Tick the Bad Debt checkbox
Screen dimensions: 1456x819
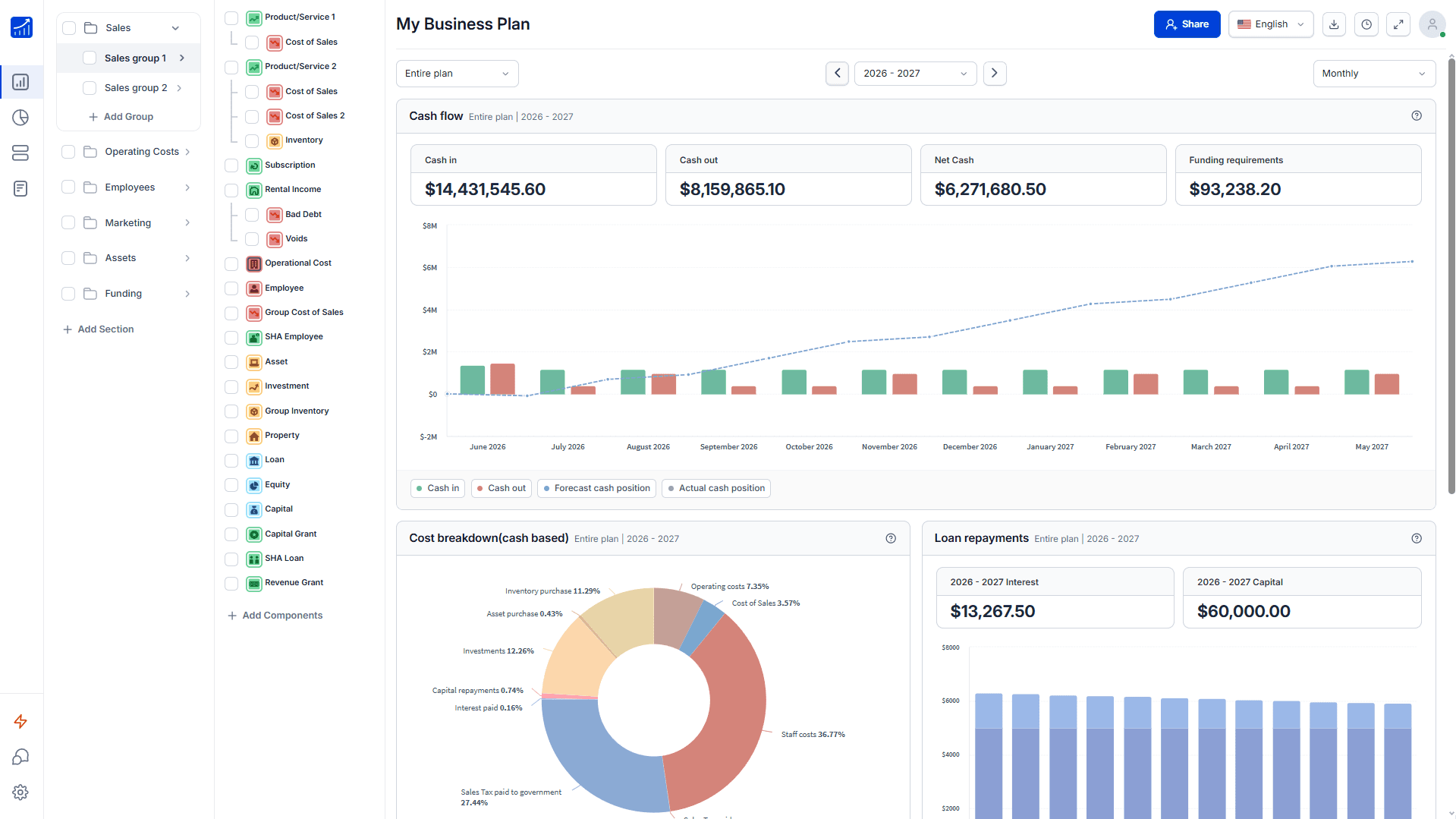(252, 215)
